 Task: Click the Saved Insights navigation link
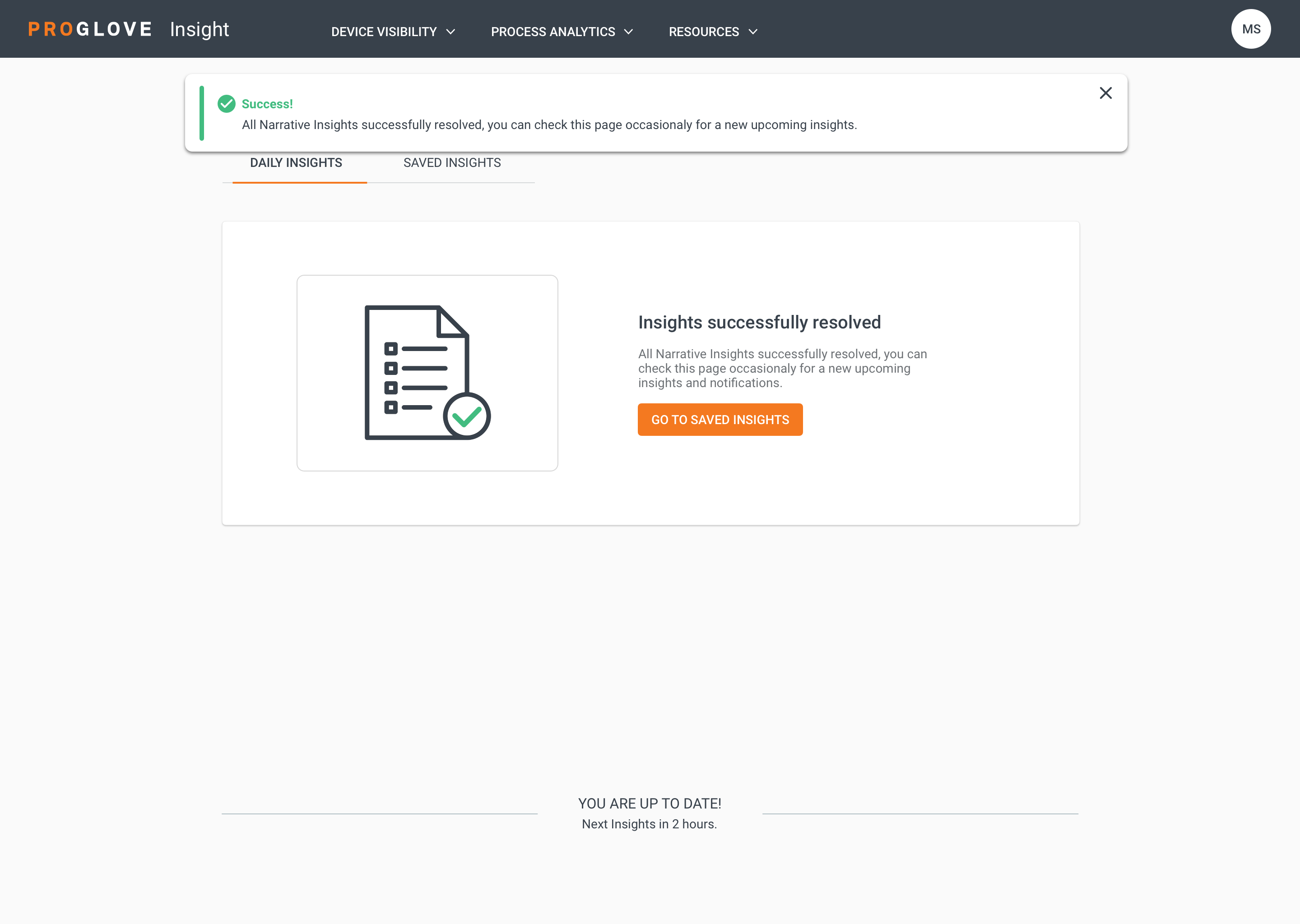tap(452, 163)
